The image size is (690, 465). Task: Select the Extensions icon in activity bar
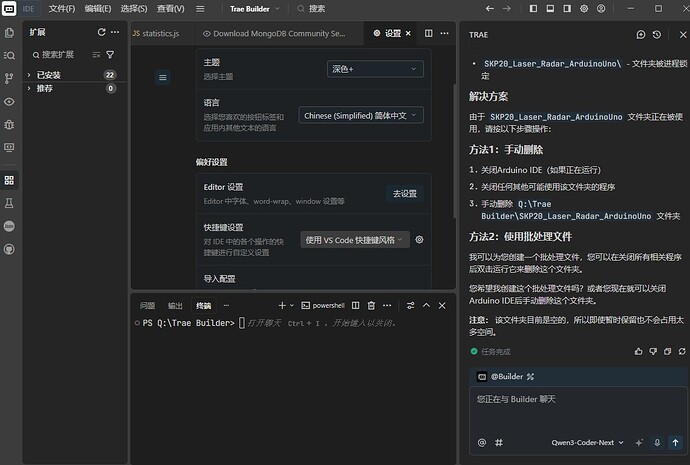click(x=9, y=180)
